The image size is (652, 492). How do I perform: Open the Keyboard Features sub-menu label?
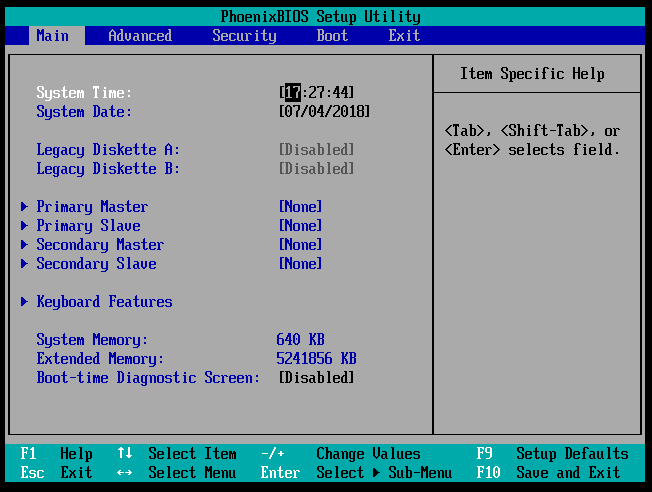[104, 302]
